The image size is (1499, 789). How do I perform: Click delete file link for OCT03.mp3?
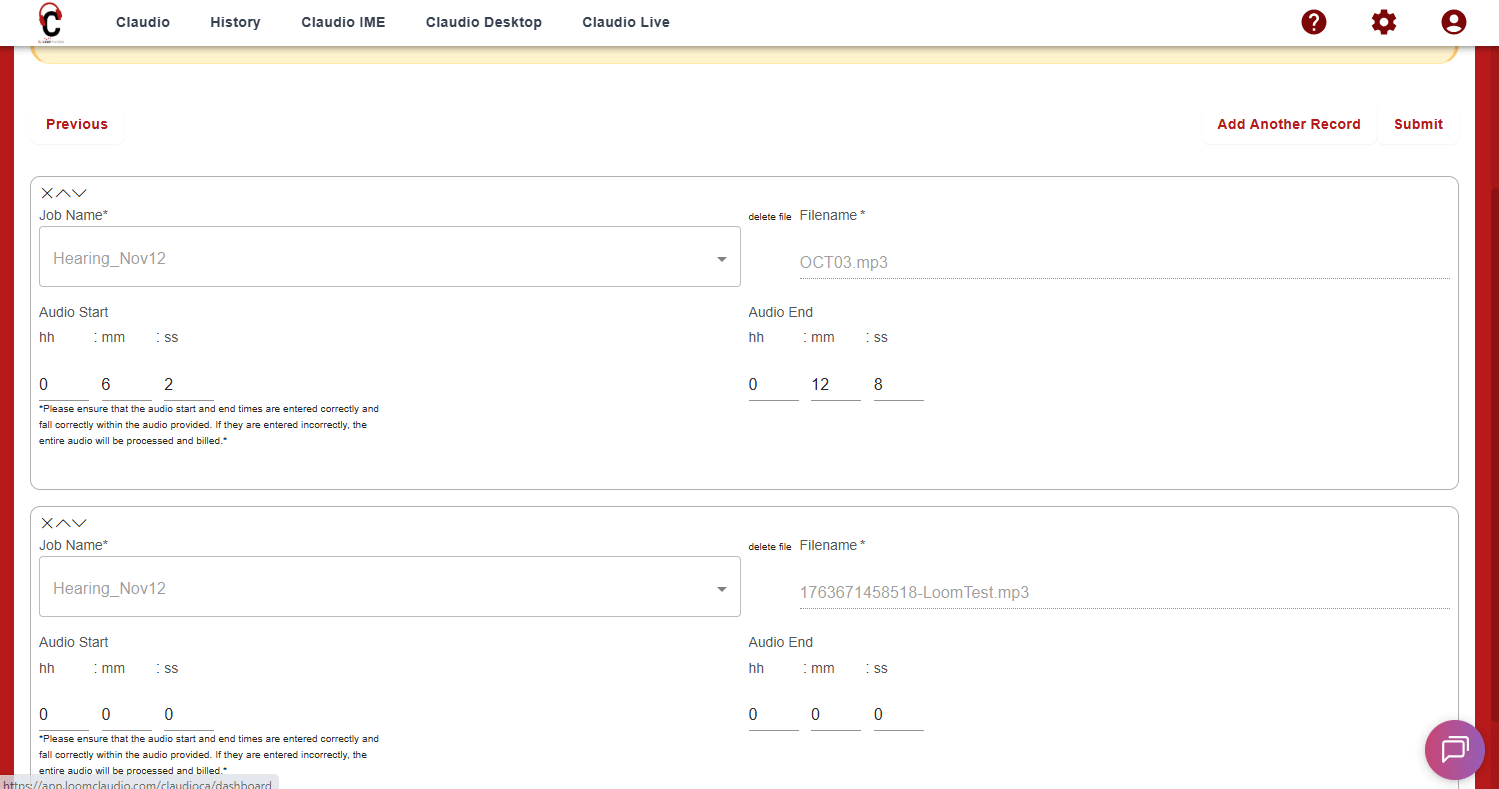click(x=769, y=217)
